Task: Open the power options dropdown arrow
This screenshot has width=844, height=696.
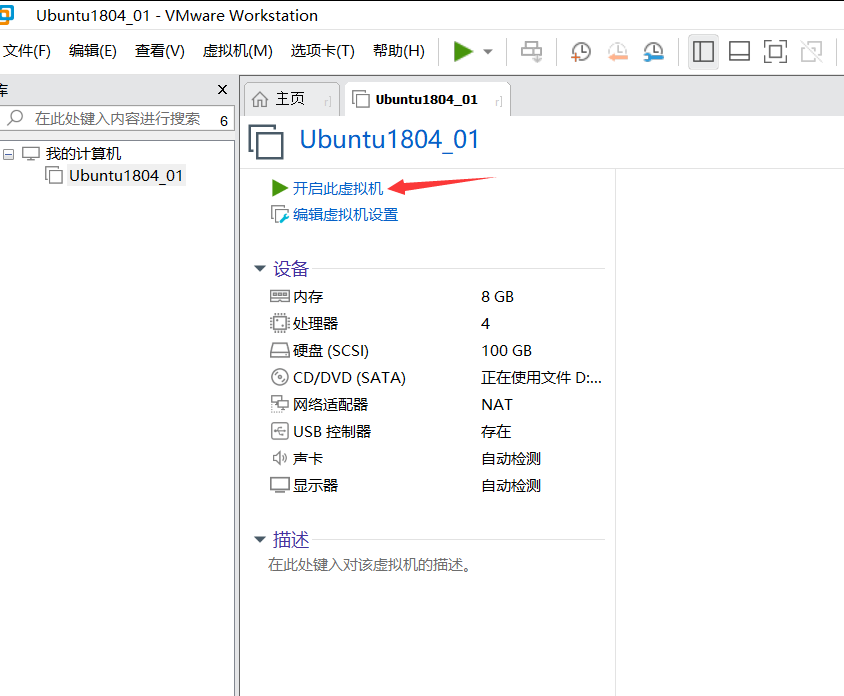Action: (x=488, y=52)
